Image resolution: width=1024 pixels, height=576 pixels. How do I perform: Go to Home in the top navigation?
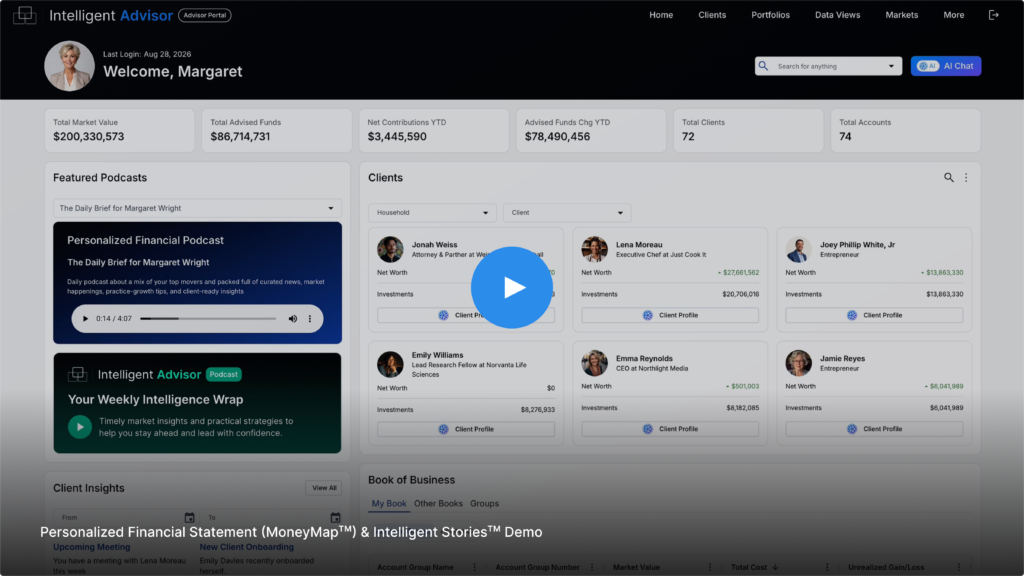pos(661,14)
